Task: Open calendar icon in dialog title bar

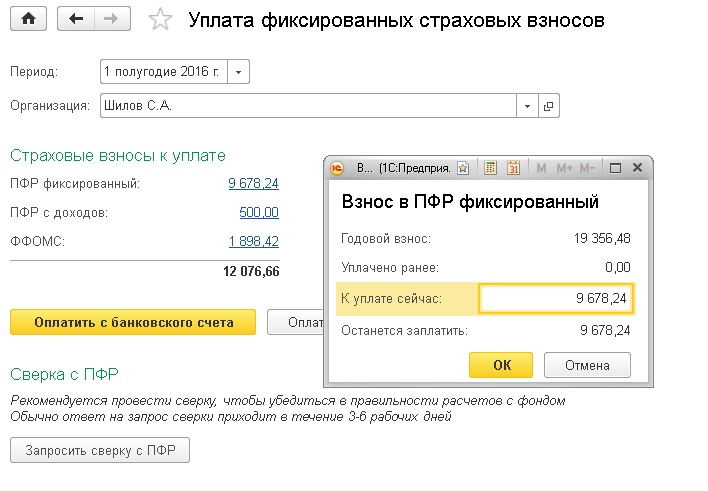Action: point(513,168)
